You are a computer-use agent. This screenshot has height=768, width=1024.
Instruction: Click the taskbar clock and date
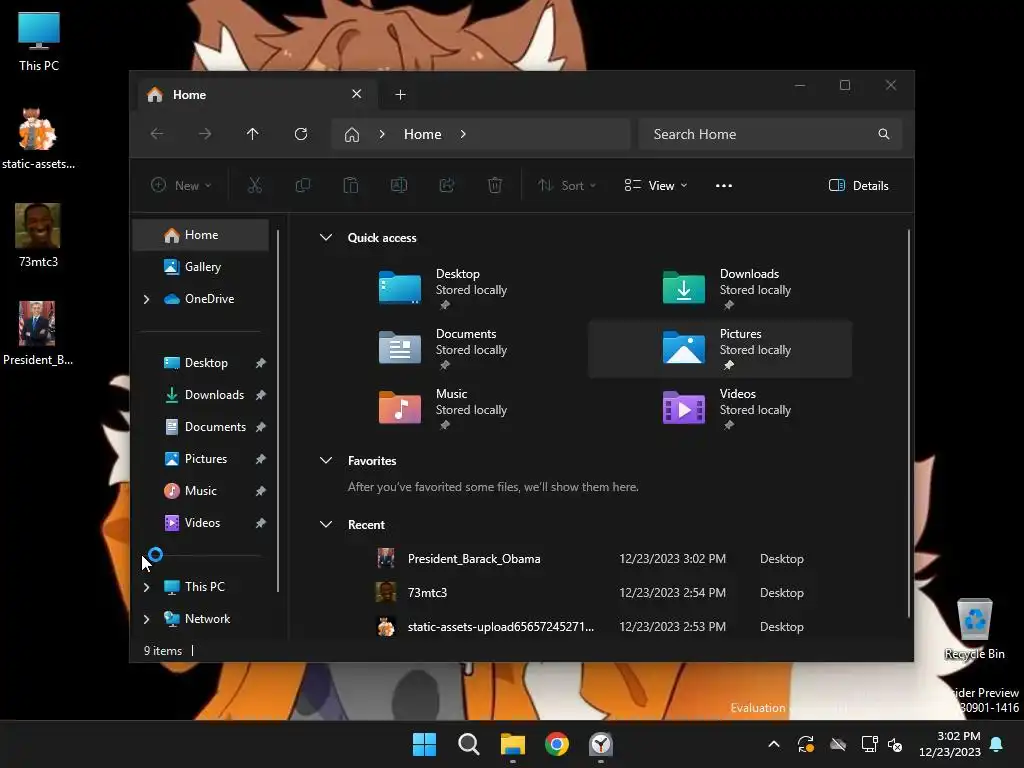tap(950, 744)
